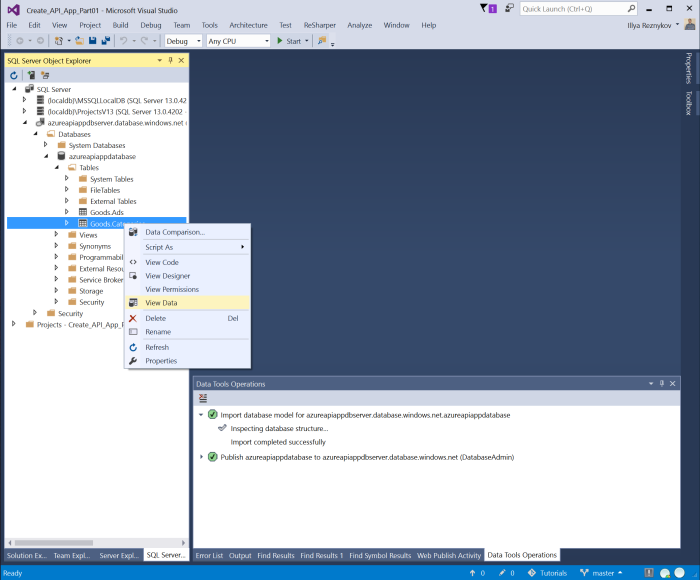700x580 pixels.
Task: Expand the Goods.Ads table node
Action: click(67, 212)
